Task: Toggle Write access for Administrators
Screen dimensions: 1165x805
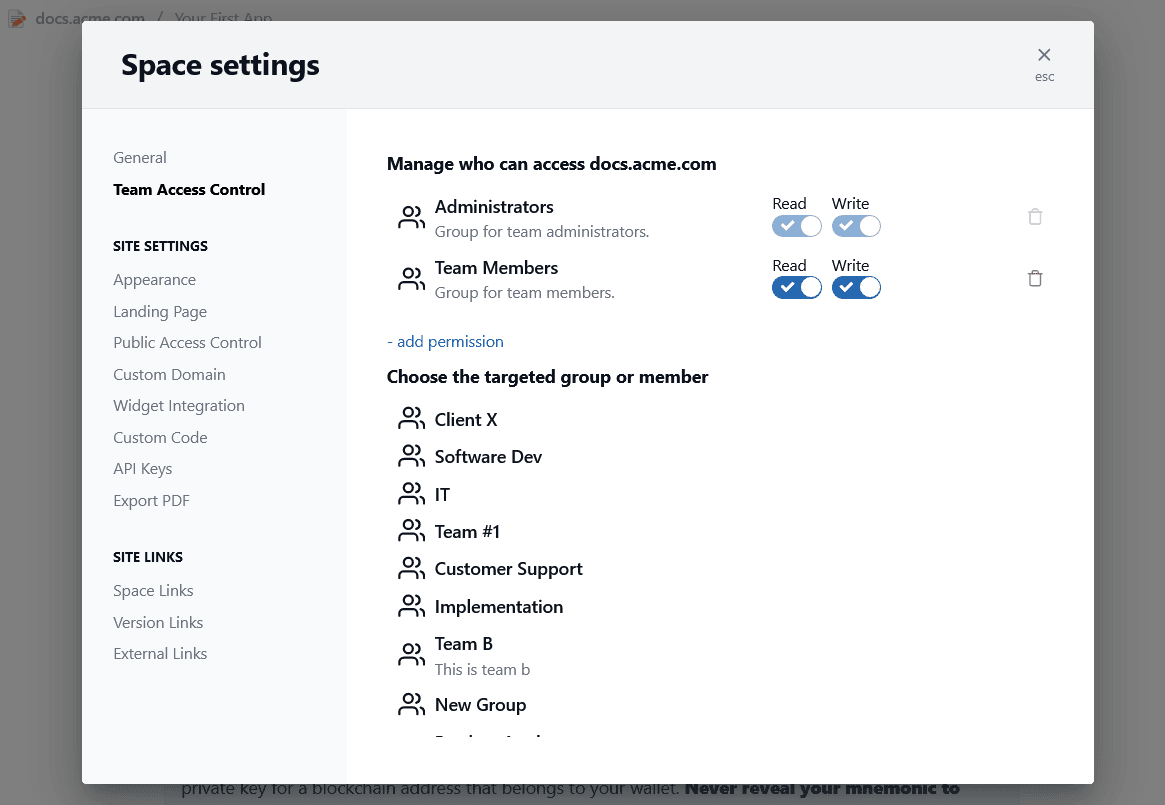Action: pos(856,226)
